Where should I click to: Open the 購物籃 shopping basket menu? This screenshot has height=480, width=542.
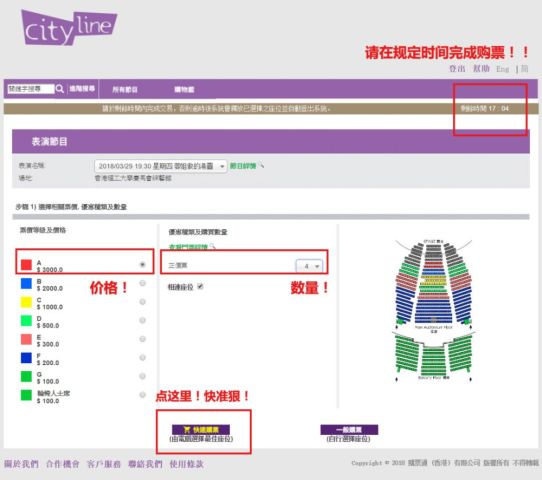[x=184, y=90]
